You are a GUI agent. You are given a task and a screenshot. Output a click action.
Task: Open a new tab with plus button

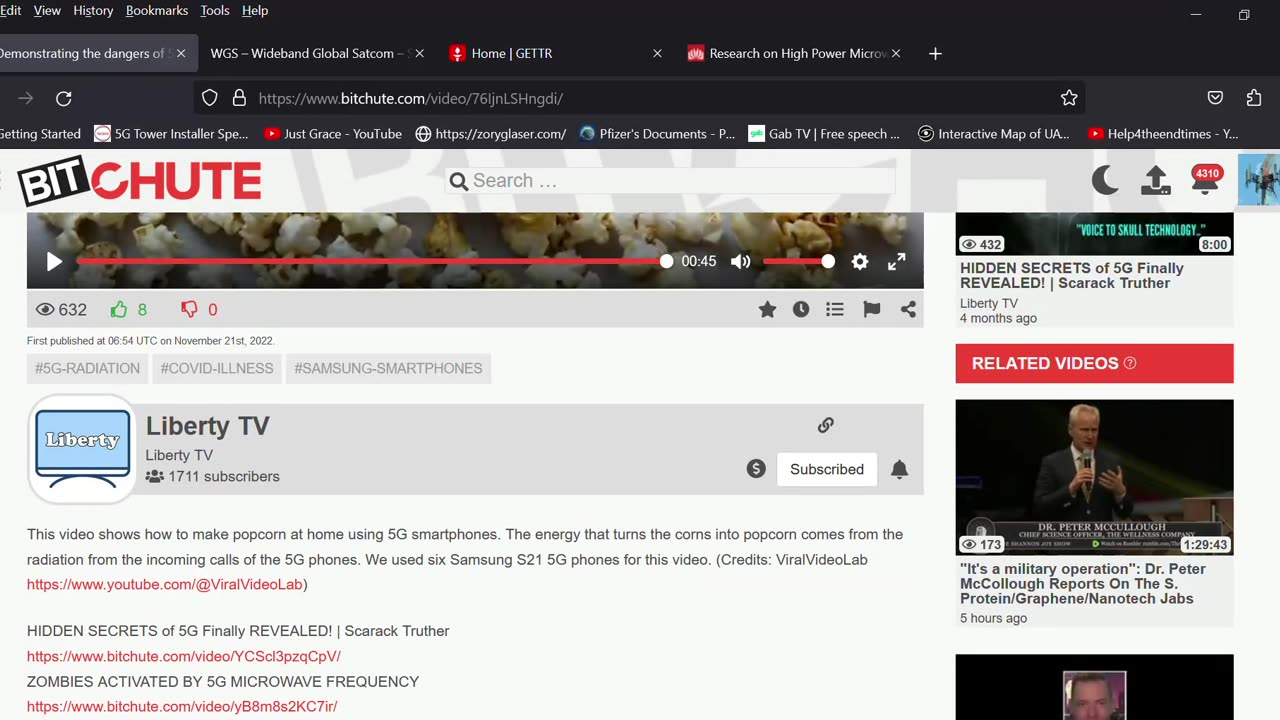935,54
